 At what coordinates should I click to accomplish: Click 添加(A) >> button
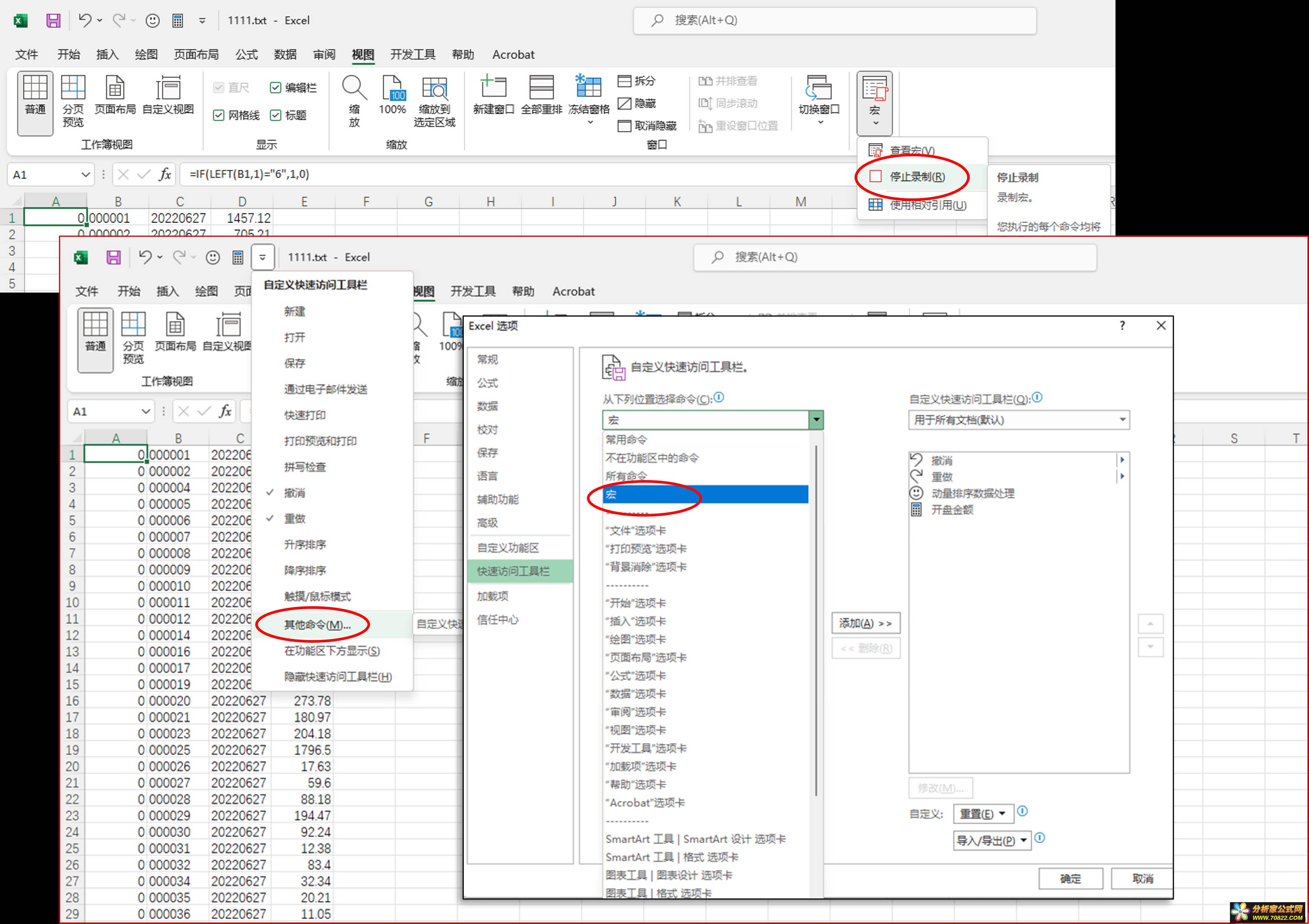point(866,624)
